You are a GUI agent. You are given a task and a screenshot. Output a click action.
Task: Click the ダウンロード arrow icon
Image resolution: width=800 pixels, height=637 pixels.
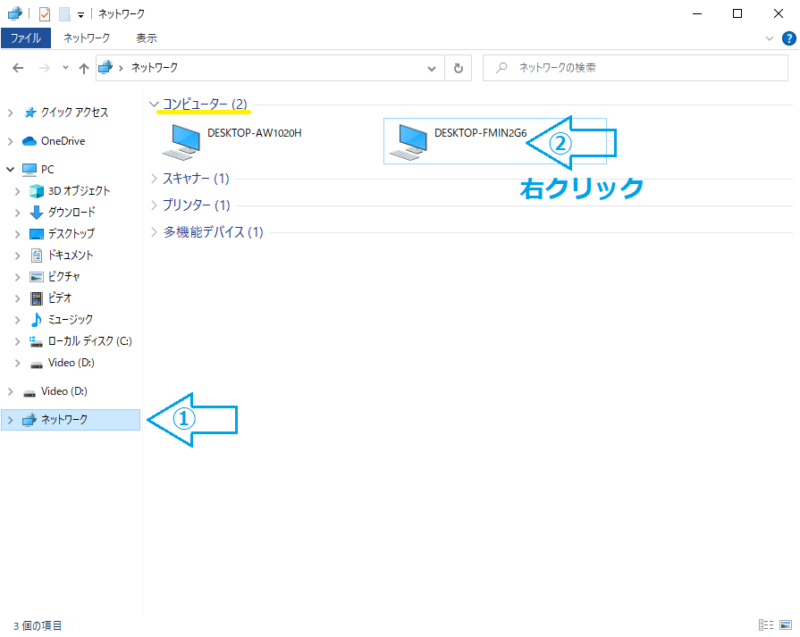36,212
